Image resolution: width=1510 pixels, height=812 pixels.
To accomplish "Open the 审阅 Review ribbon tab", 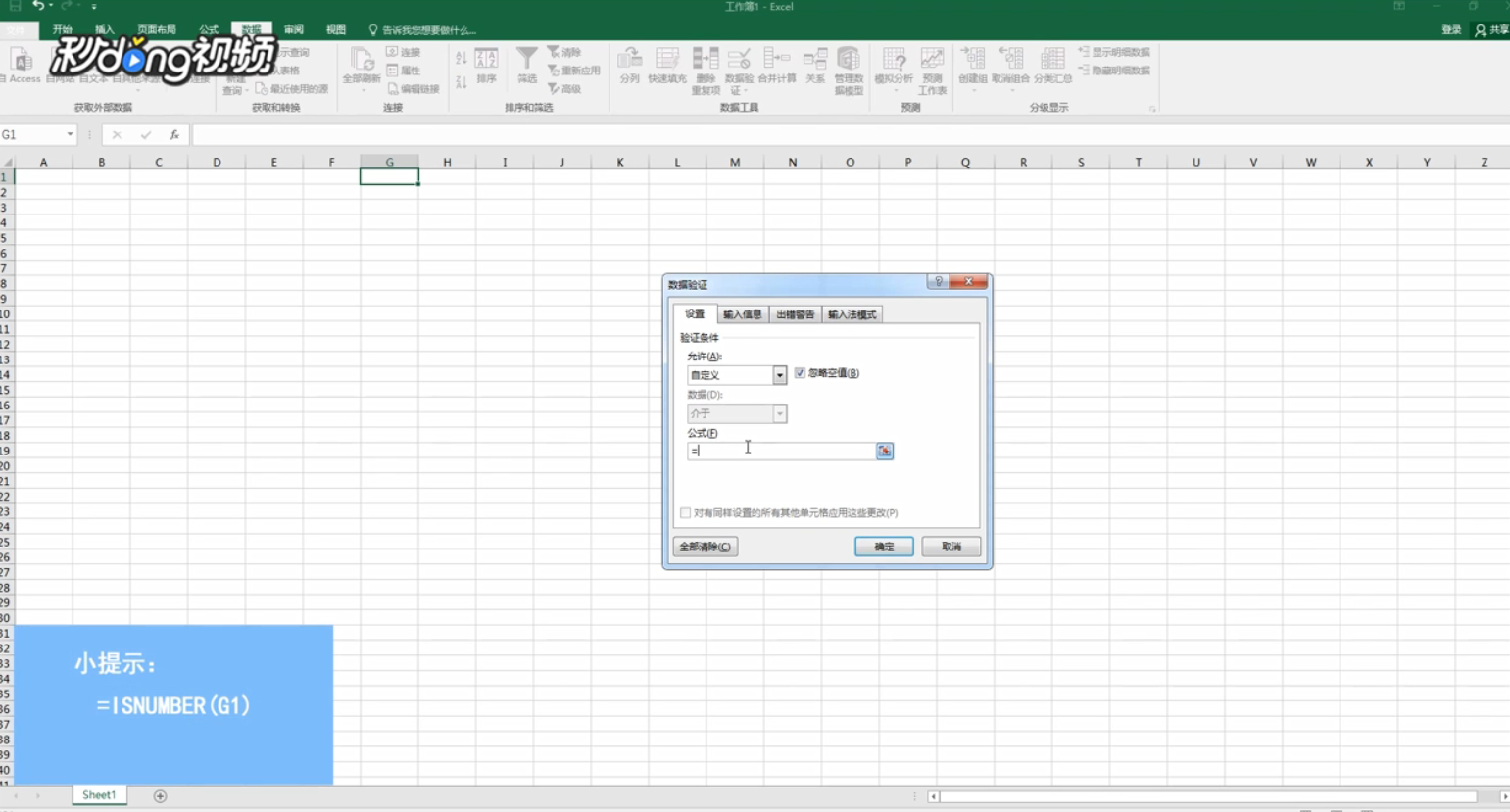I will pyautogui.click(x=294, y=30).
